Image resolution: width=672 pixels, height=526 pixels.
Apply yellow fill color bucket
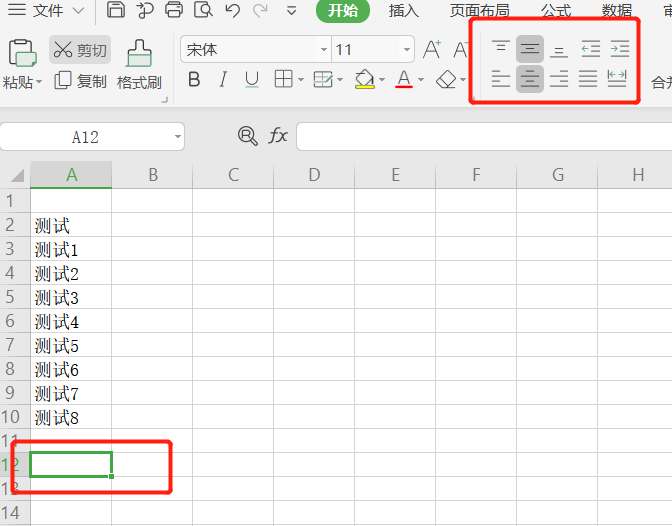click(x=365, y=79)
